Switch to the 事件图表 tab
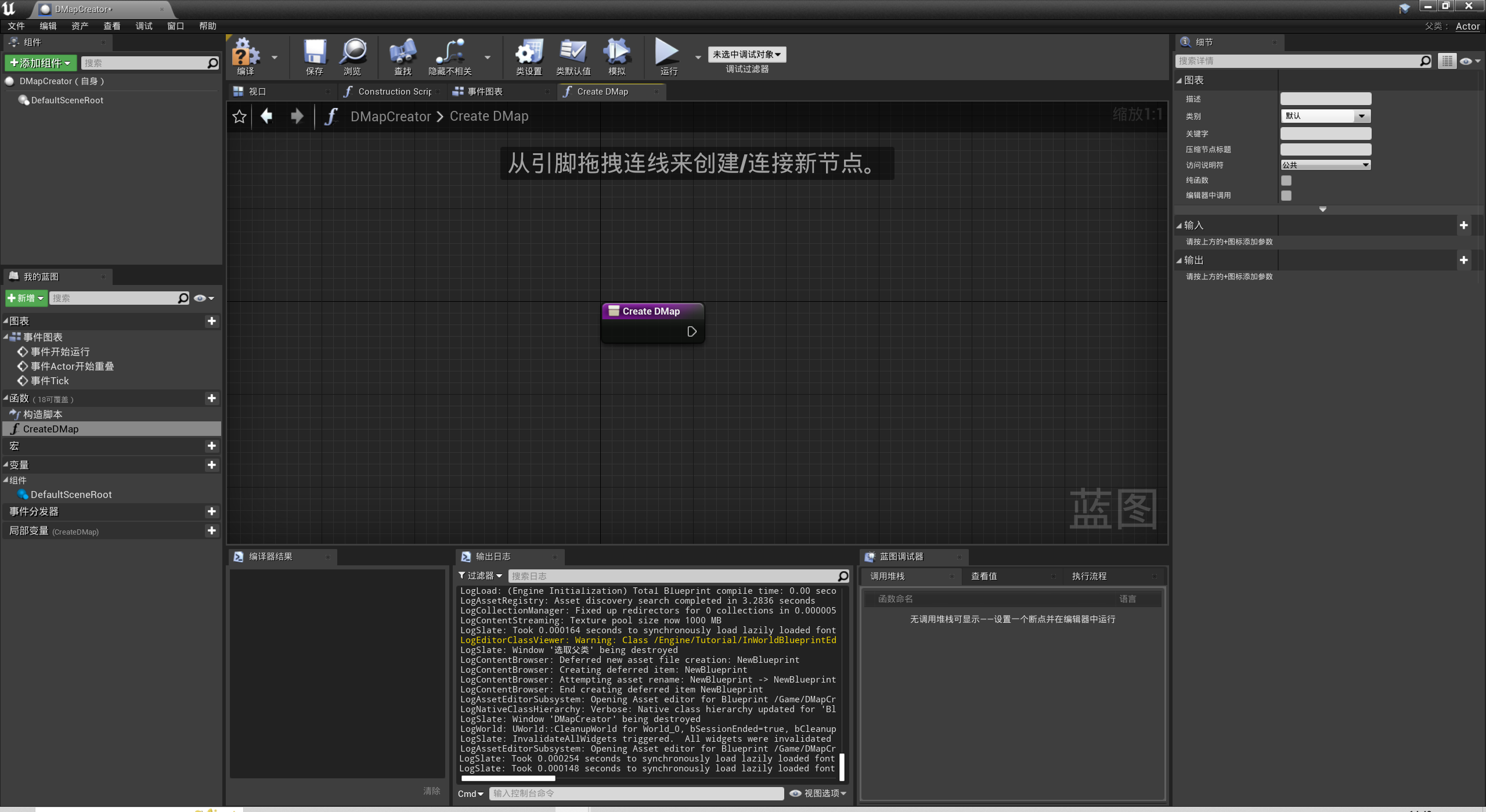This screenshot has height=812, width=1486. pyautogui.click(x=485, y=91)
